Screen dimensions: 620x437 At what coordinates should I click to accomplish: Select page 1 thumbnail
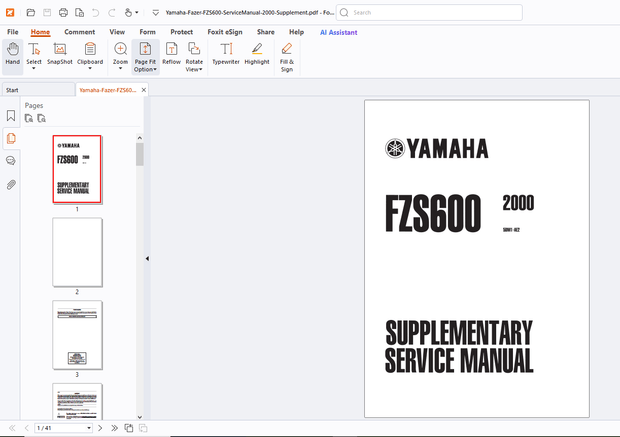(77, 169)
